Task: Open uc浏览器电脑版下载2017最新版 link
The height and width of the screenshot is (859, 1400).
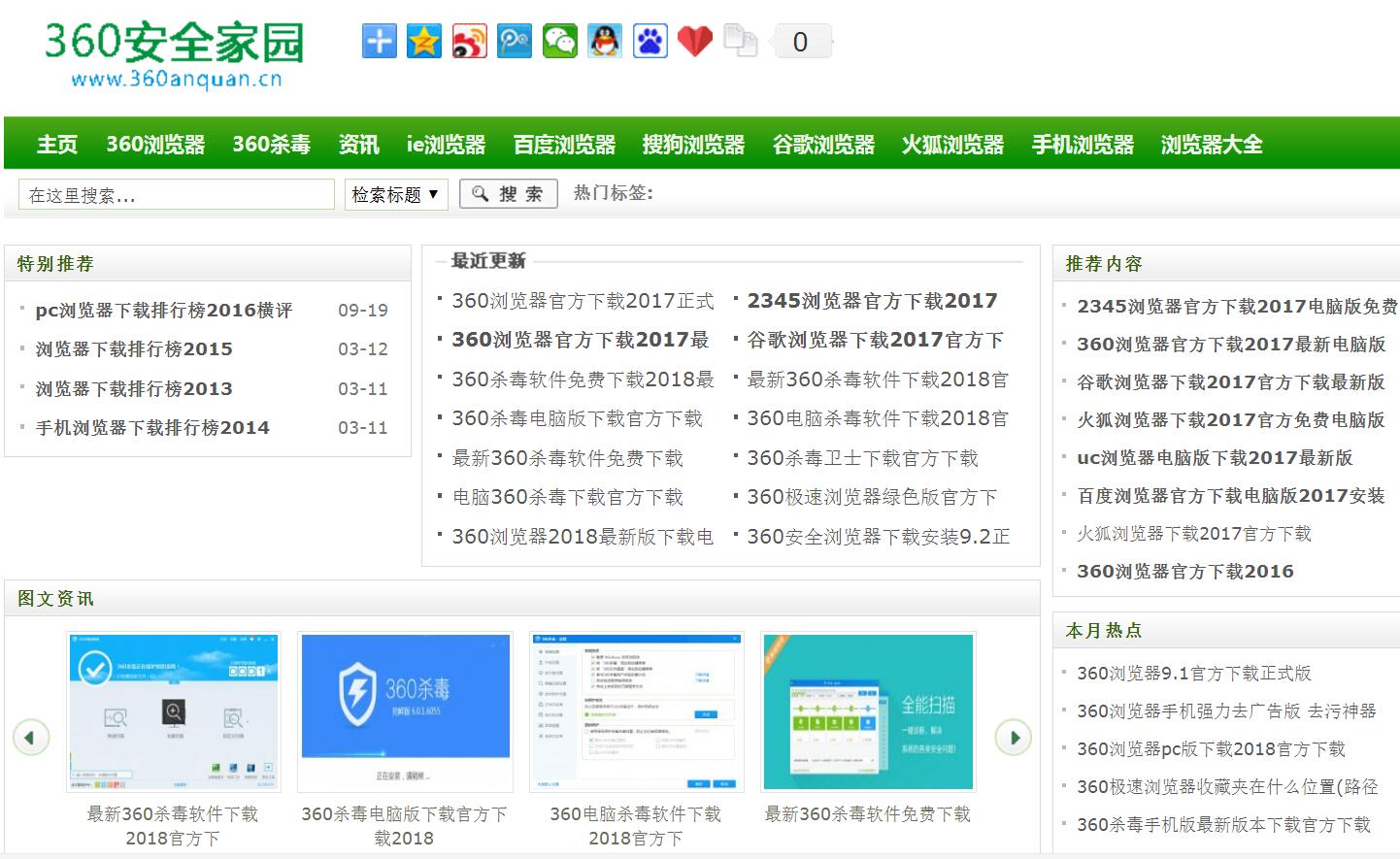Action: (1215, 458)
